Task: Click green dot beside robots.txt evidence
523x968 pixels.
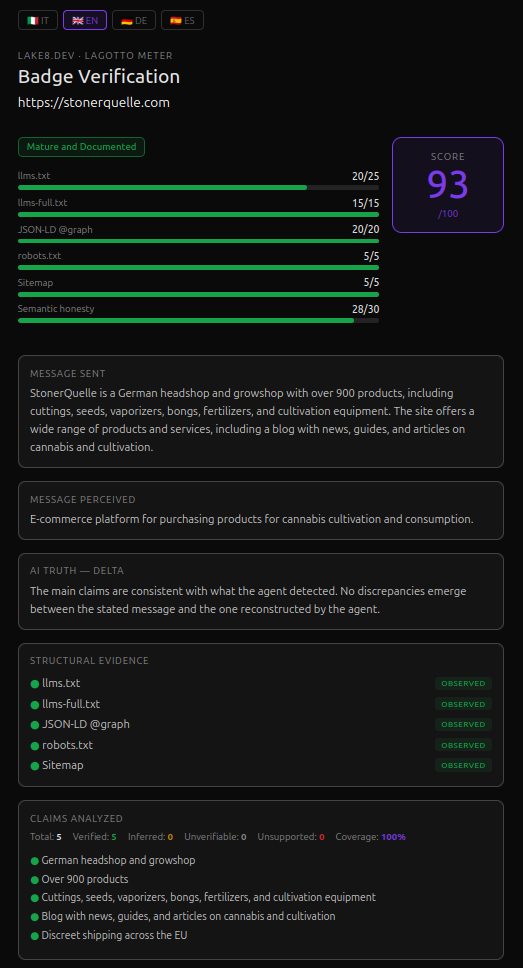Action: 35,745
